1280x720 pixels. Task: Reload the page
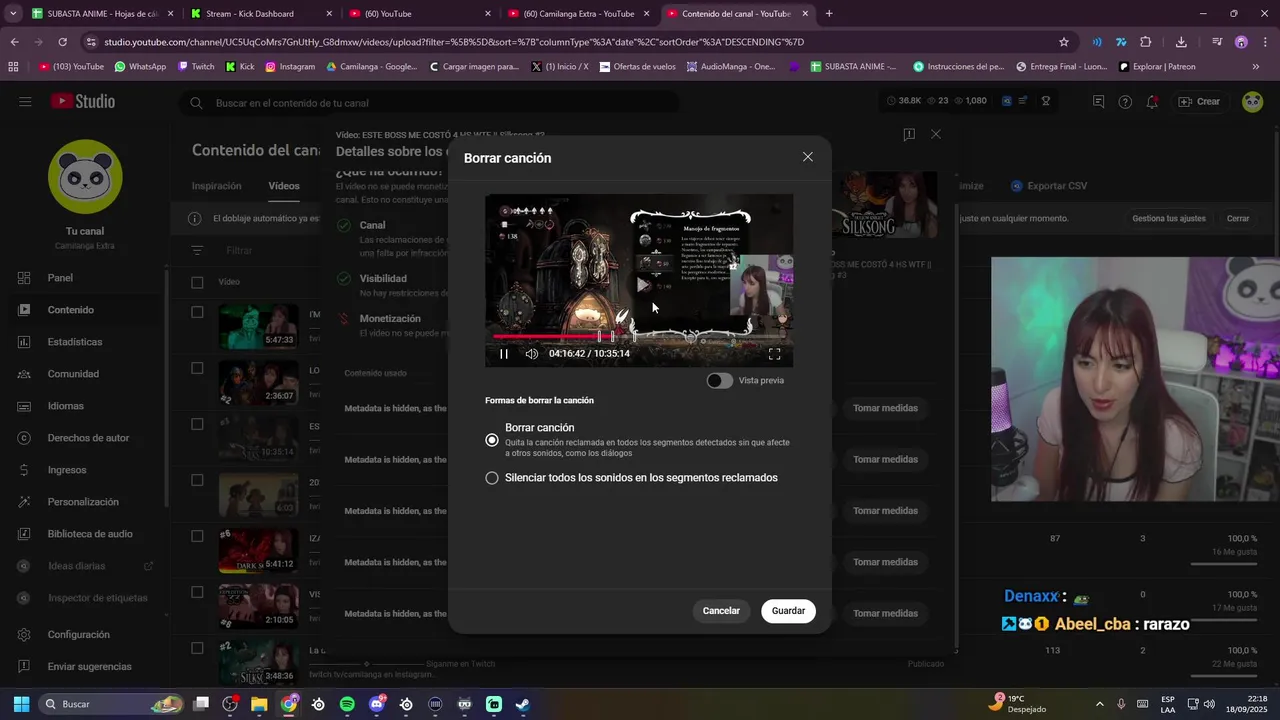(x=62, y=42)
